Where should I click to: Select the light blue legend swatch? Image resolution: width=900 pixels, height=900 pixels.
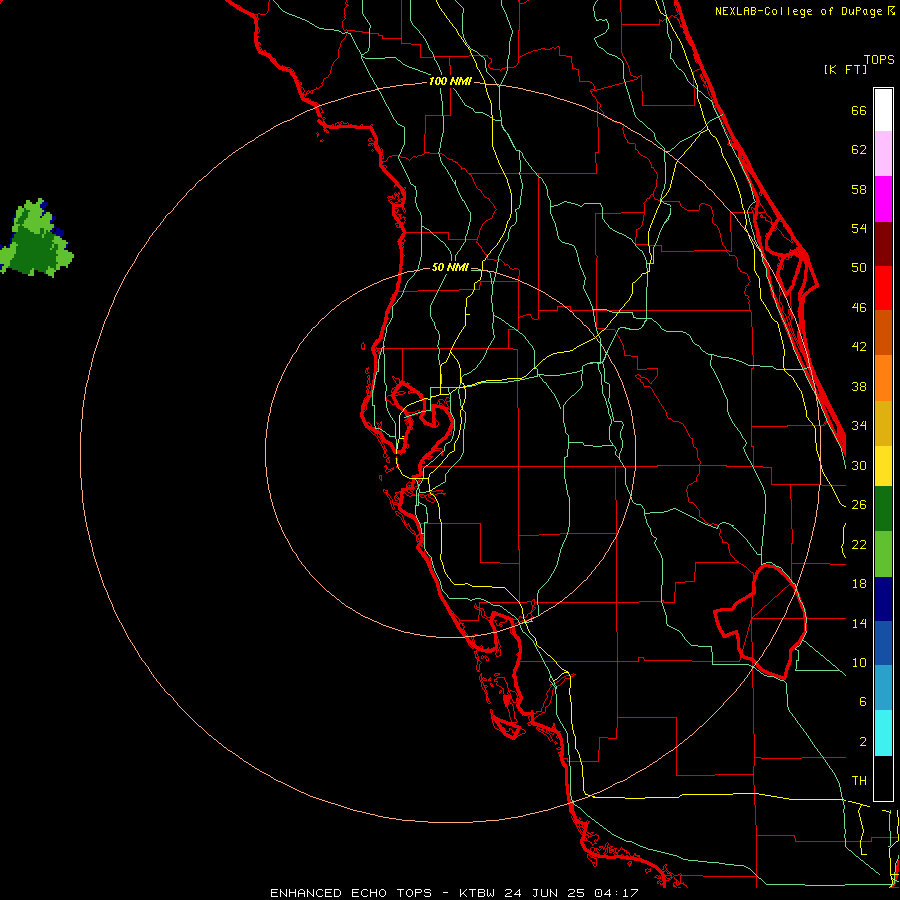coord(883,688)
